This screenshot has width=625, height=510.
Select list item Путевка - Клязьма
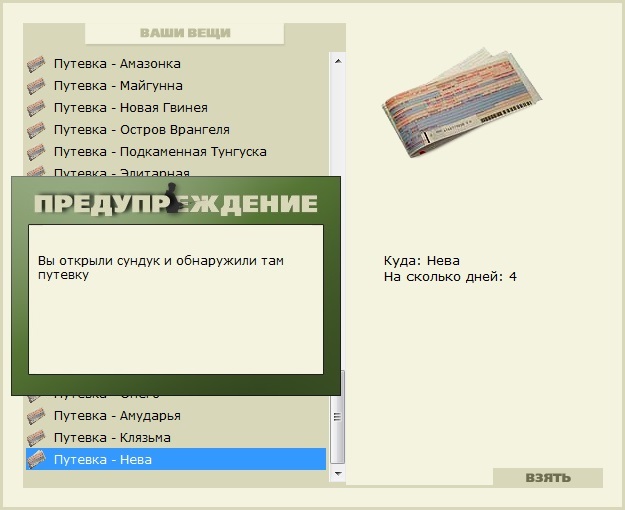tap(176, 438)
